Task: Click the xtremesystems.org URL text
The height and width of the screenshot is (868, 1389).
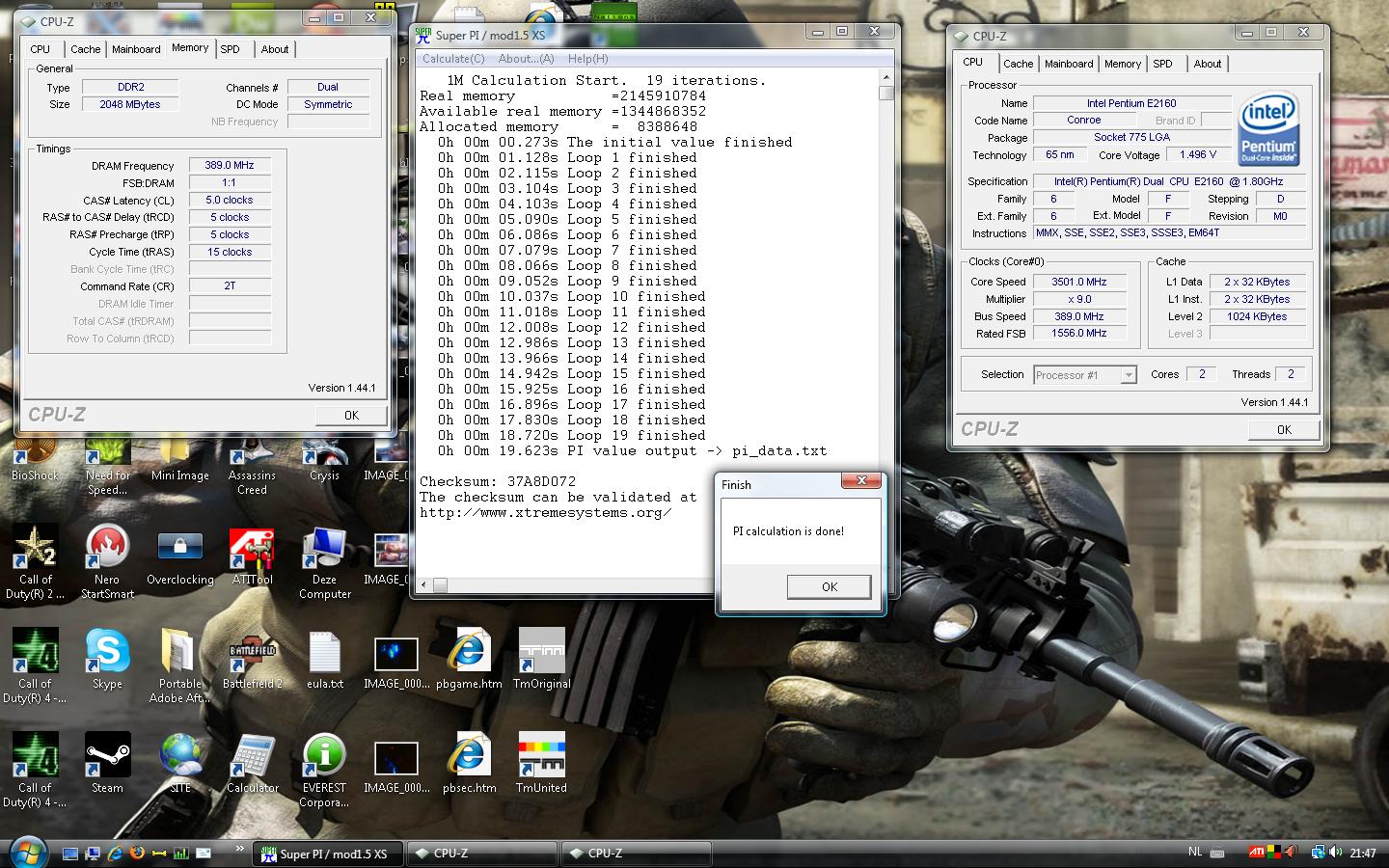Action: [546, 512]
